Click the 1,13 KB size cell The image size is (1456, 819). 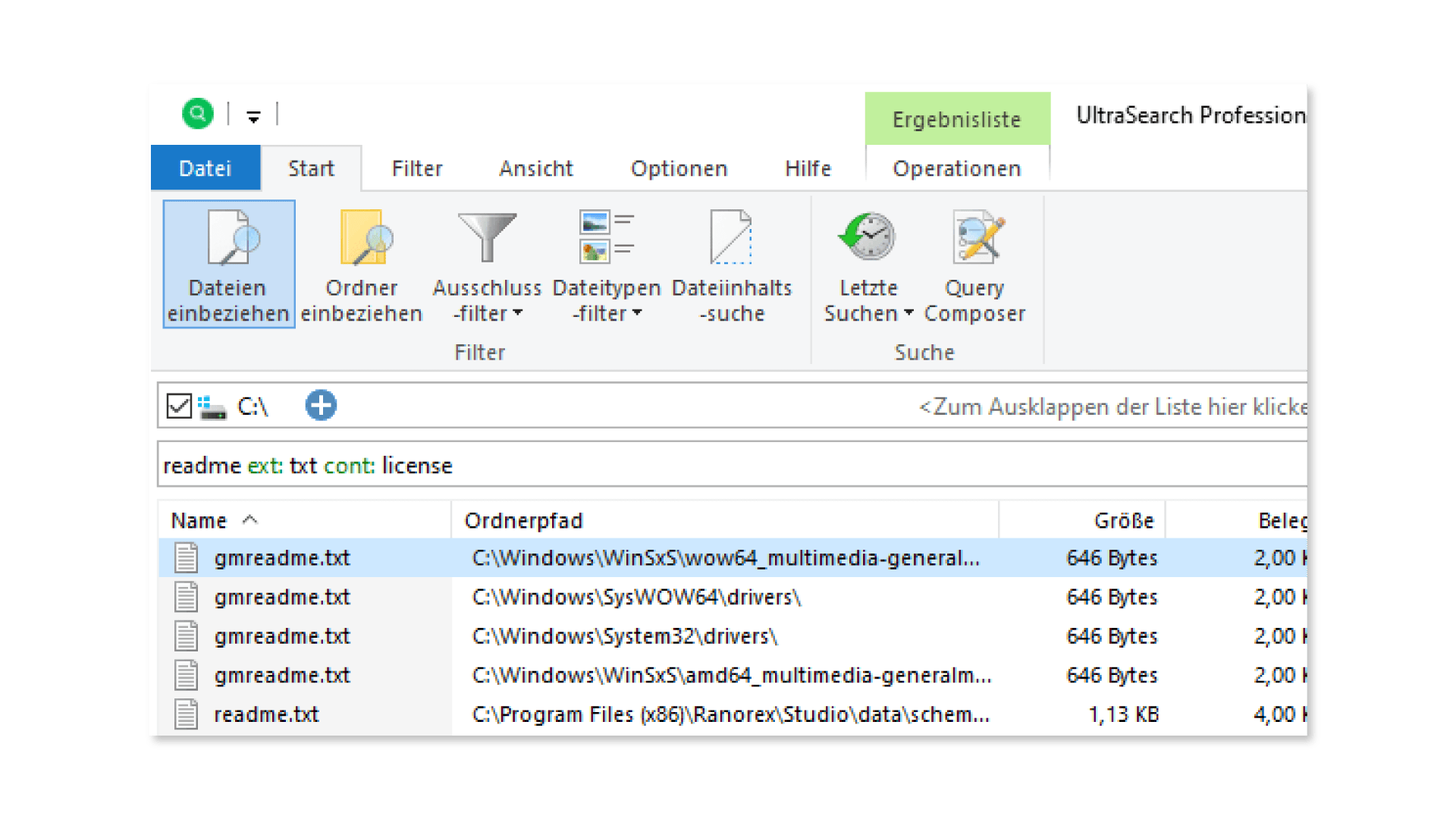(x=1123, y=714)
